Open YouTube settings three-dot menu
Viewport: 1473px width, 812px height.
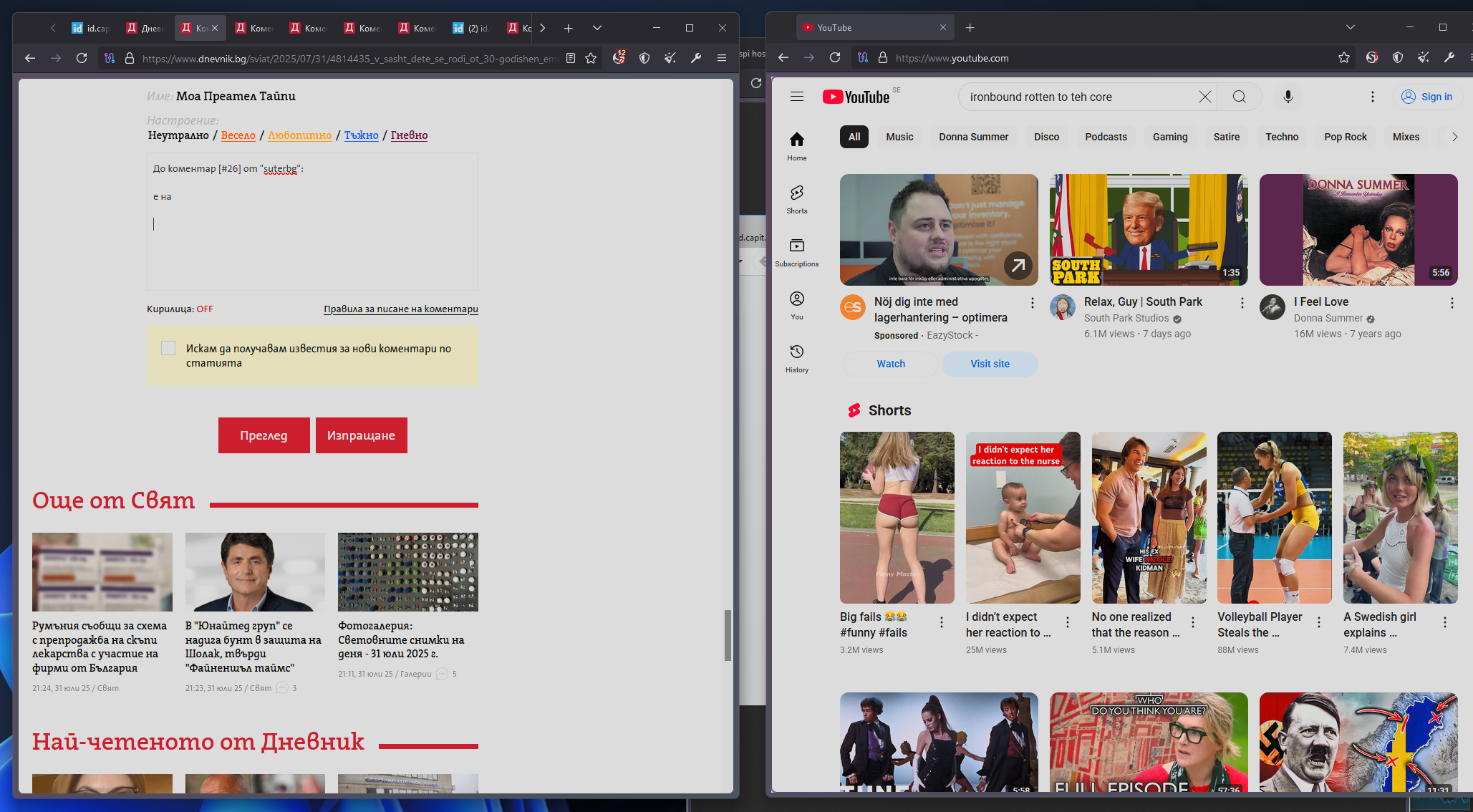[x=1372, y=97]
